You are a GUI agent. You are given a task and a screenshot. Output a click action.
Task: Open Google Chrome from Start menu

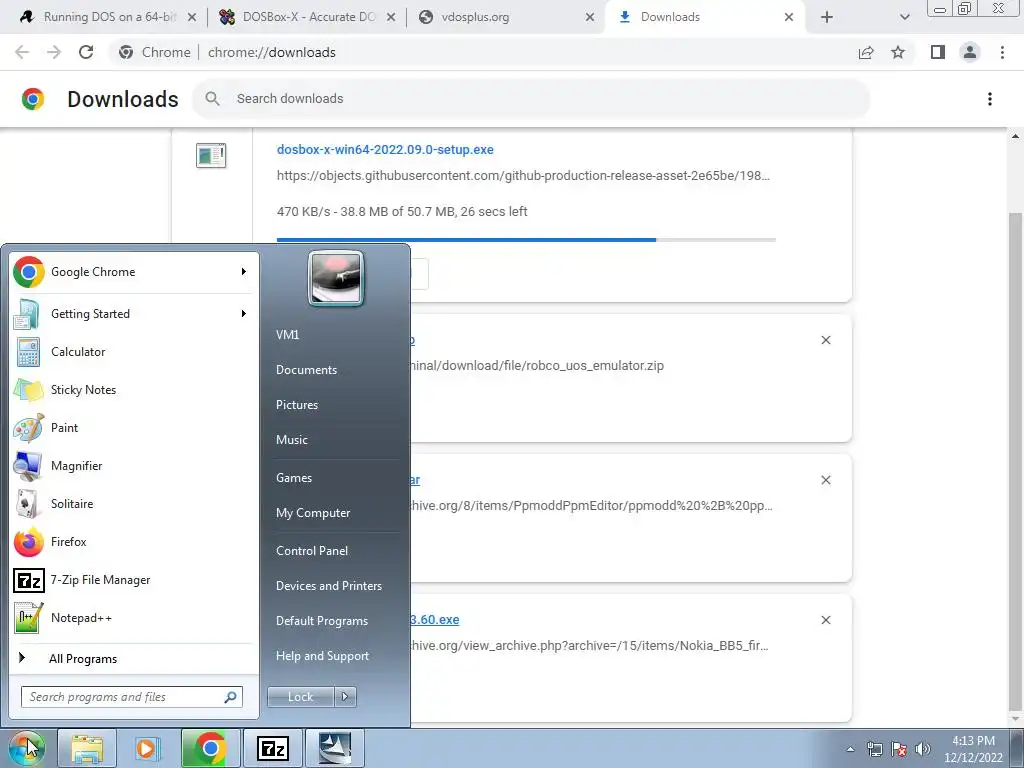click(134, 272)
